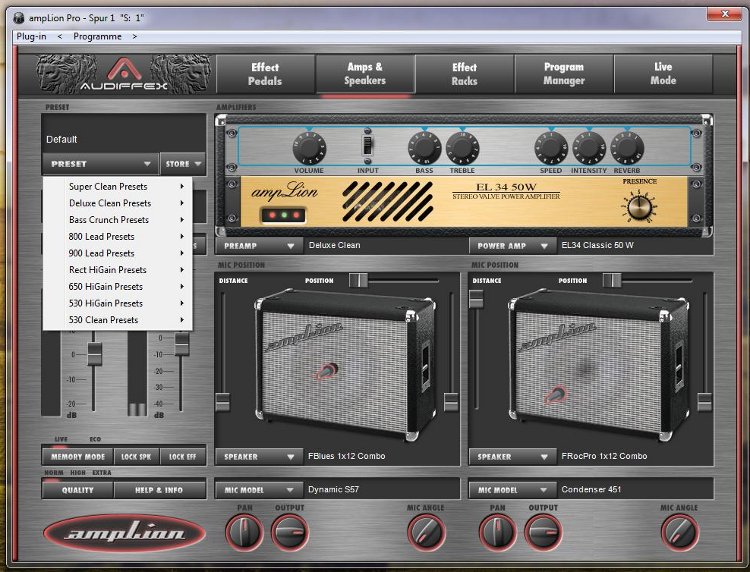
Task: Click the ampLion oval logo badge
Action: [x=124, y=533]
